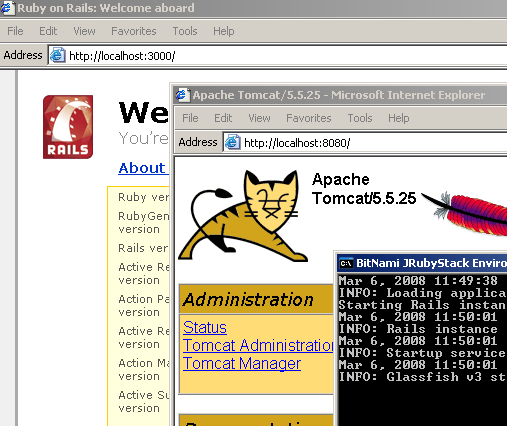Open Help menu in Ruby on Rails window
Screen dimensions: 507x426
[x=224, y=31]
